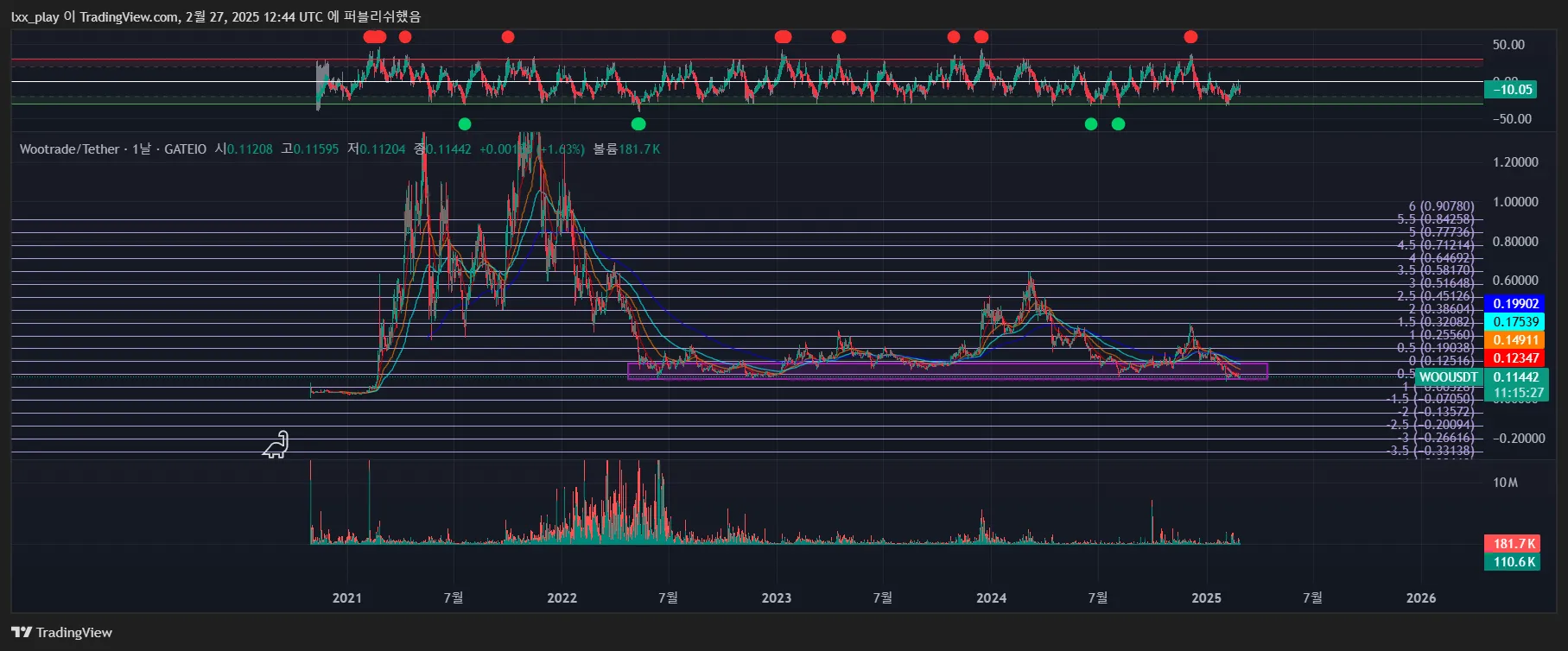The image size is (1568, 651).
Task: Click the TradingView logo
Action: [x=62, y=632]
